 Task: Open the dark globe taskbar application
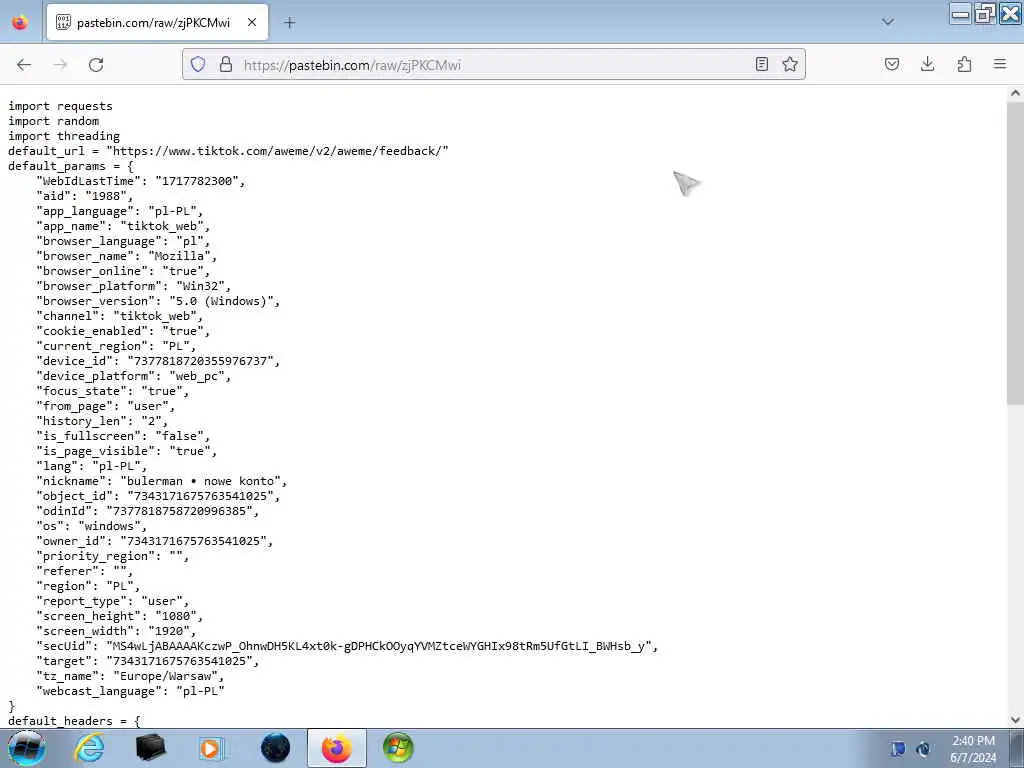275,748
